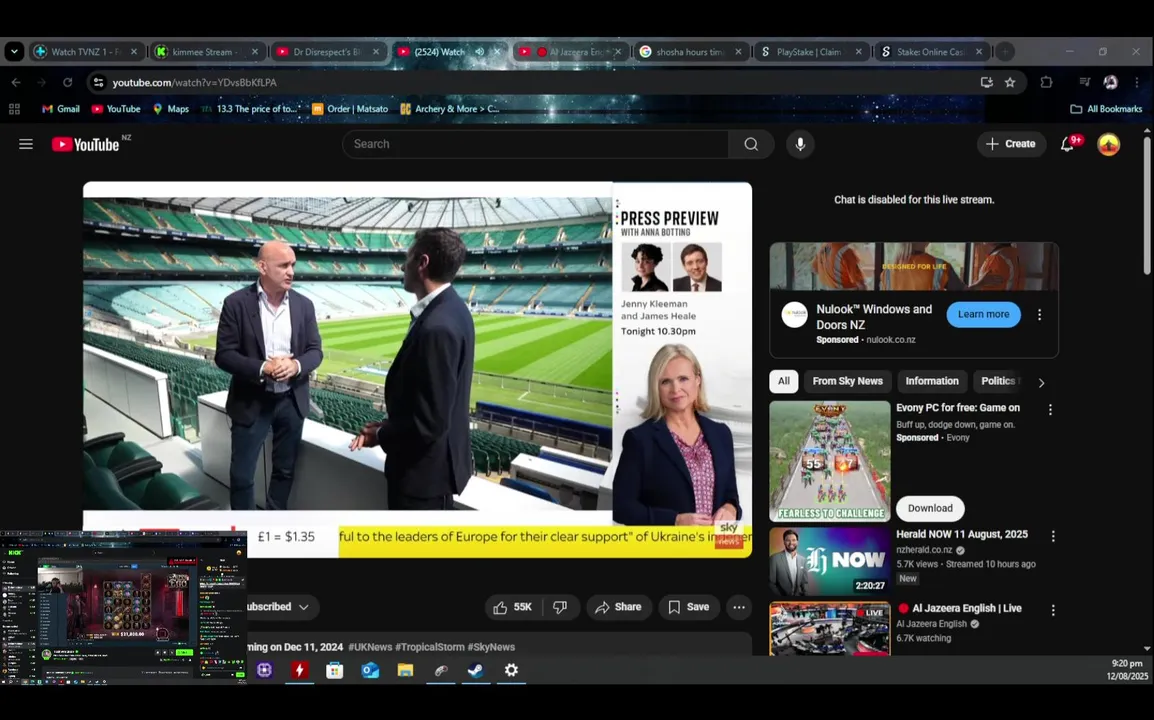Open the tab search dropdown arrow
1154x720 pixels.
[15, 52]
